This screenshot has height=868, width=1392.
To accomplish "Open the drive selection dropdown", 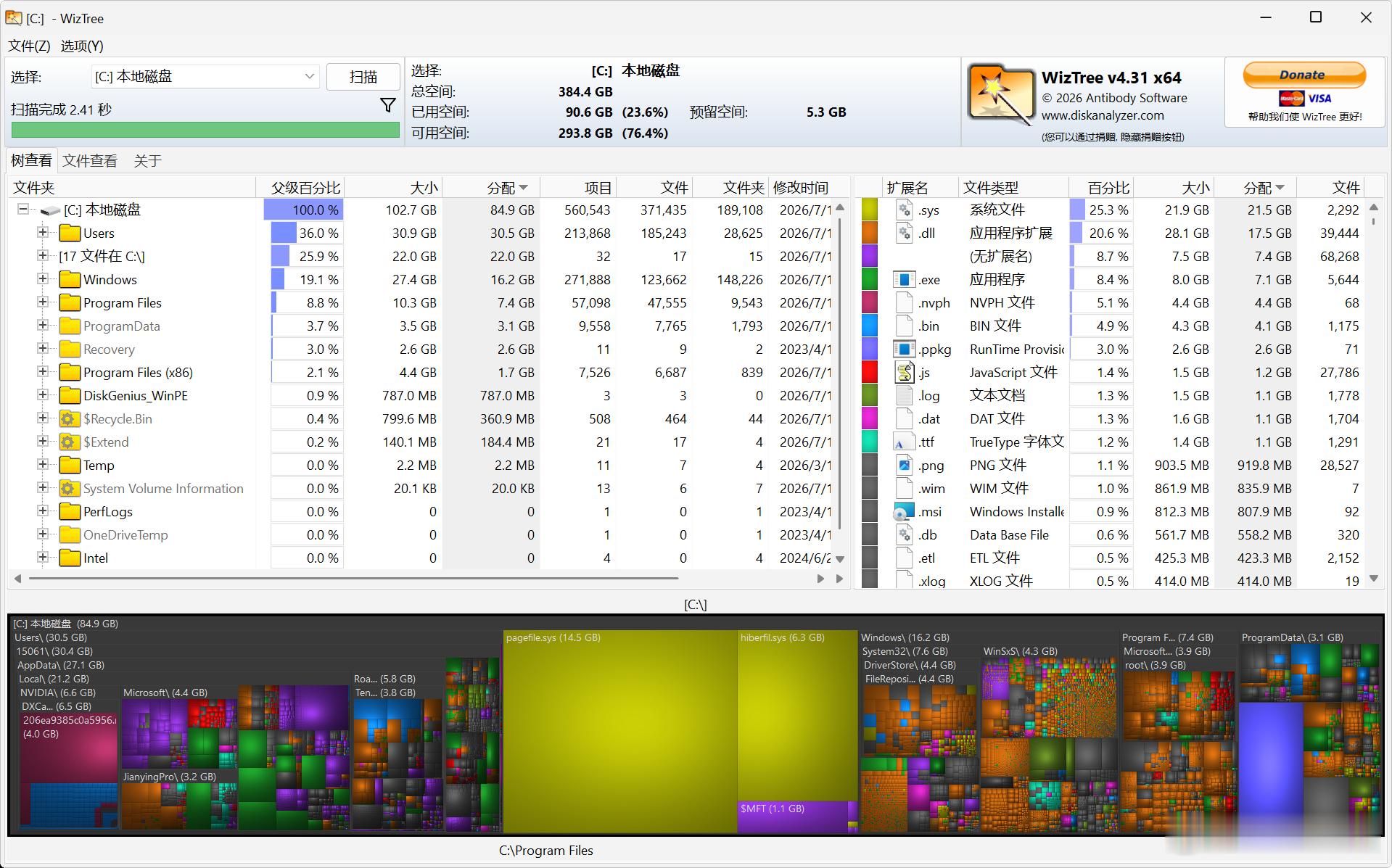I will 205,76.
